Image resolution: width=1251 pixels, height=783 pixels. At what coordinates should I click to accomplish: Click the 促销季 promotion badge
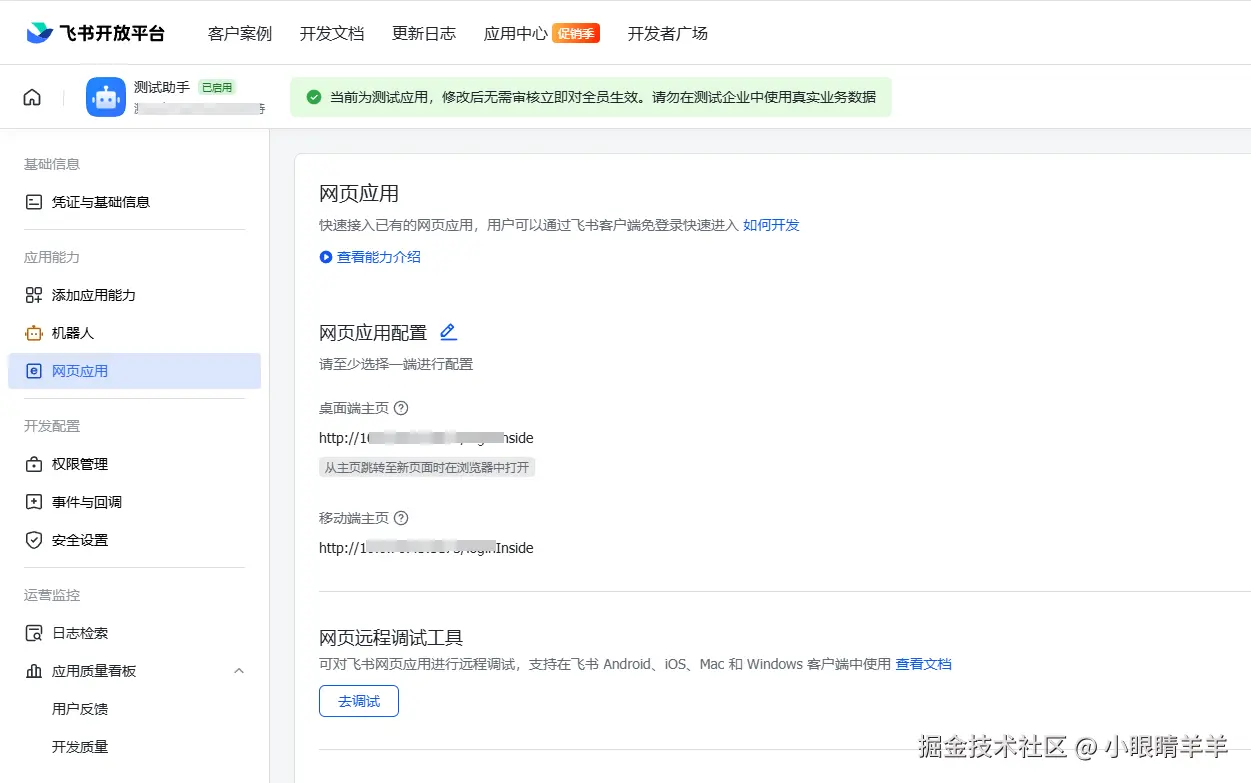pos(576,34)
